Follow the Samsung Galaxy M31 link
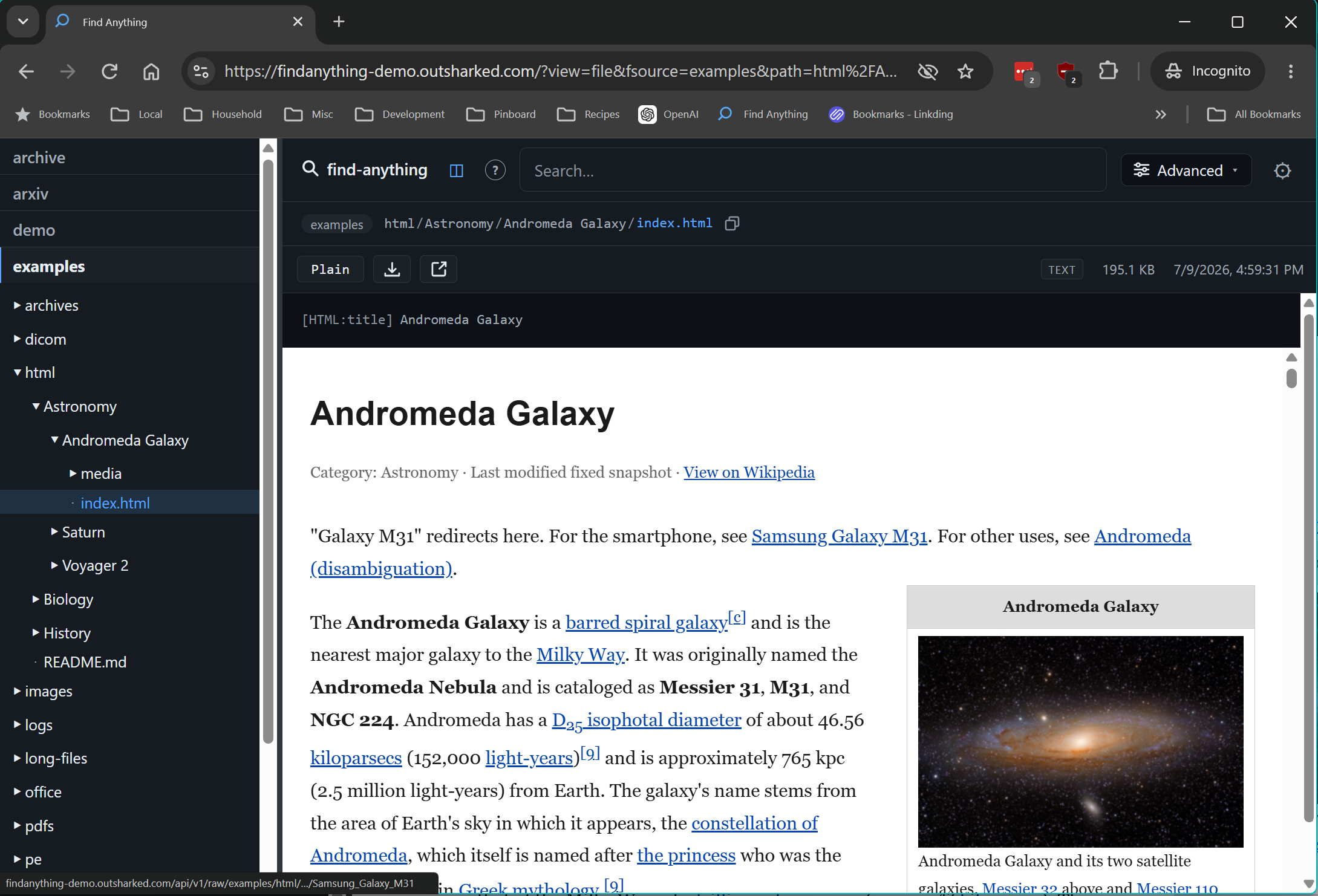This screenshot has width=1318, height=896. [839, 536]
